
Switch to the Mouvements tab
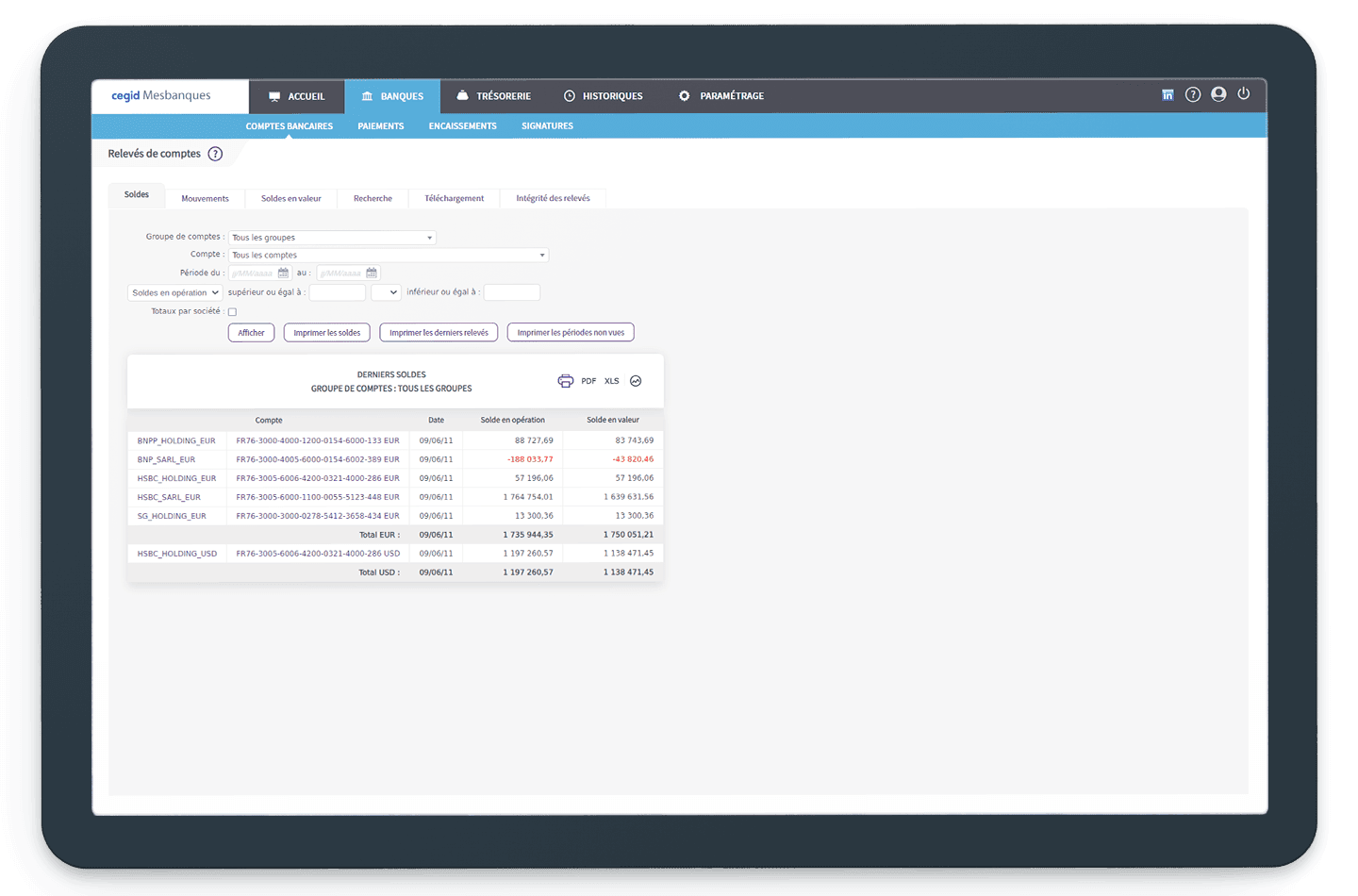tap(205, 199)
